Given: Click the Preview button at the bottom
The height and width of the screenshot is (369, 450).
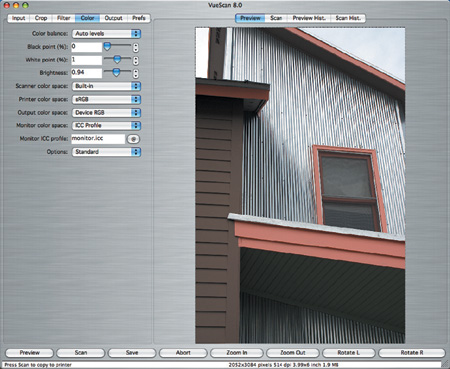Looking at the screenshot, I should pyautogui.click(x=29, y=353).
